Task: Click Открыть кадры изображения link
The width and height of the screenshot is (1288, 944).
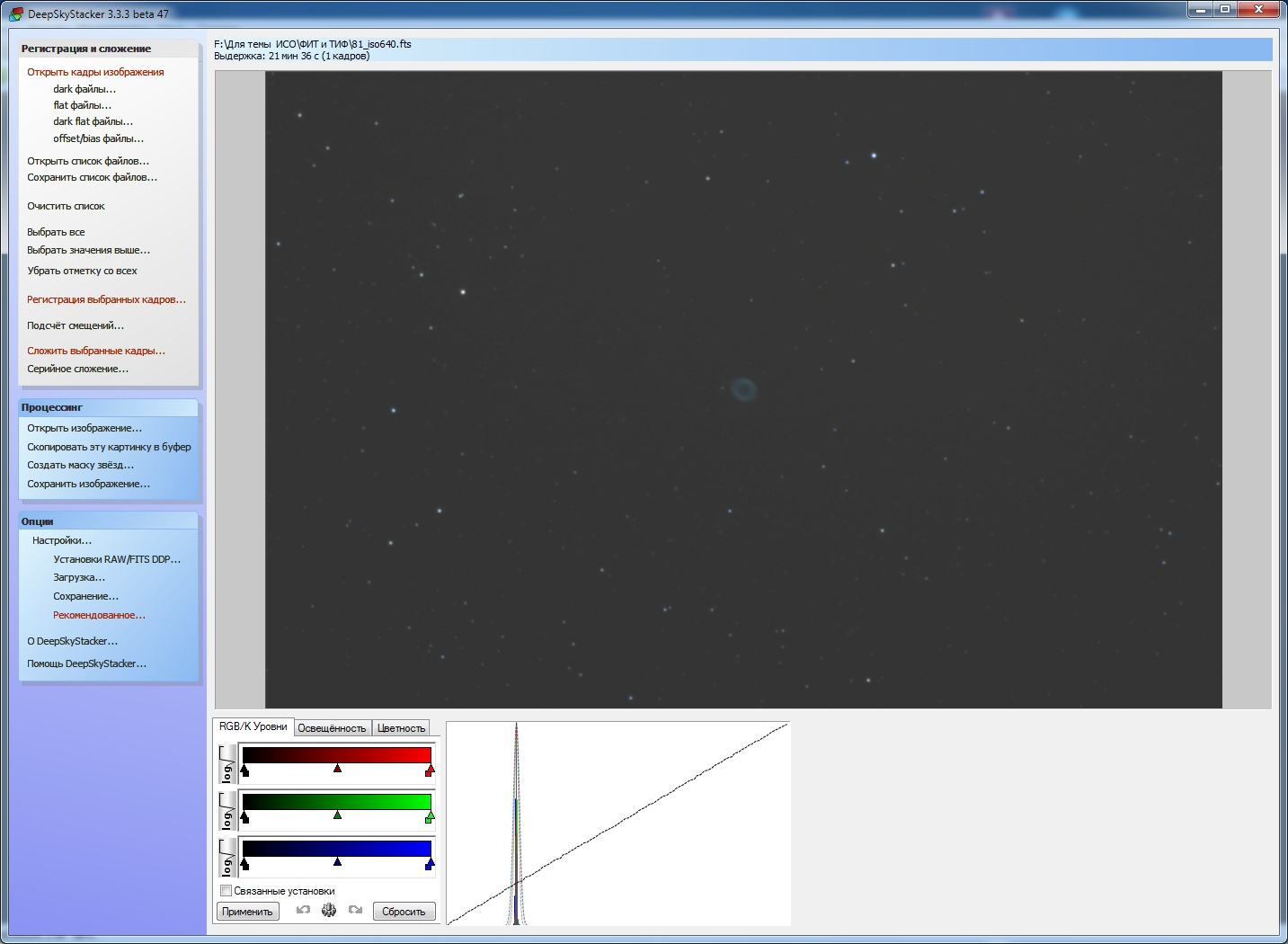Action: [x=95, y=72]
